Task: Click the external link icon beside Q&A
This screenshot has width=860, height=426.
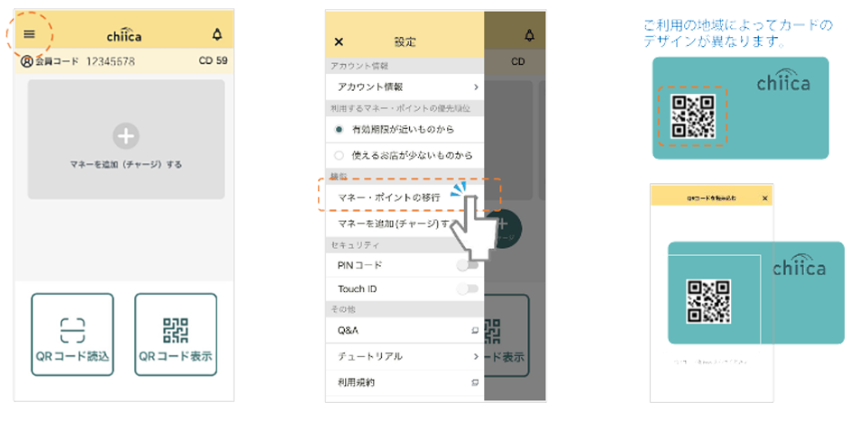Action: tap(475, 331)
